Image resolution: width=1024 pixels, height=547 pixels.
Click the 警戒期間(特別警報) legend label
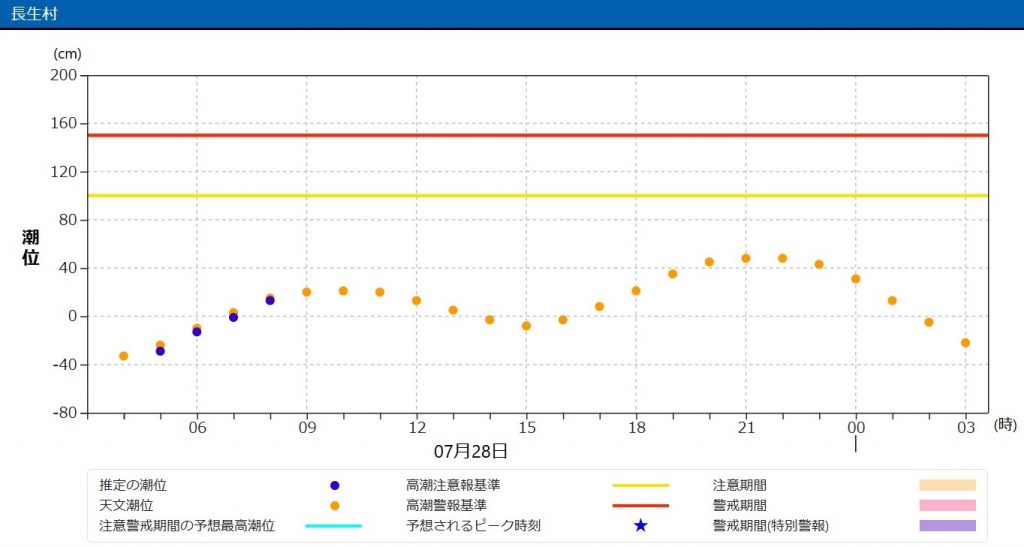pos(771,525)
